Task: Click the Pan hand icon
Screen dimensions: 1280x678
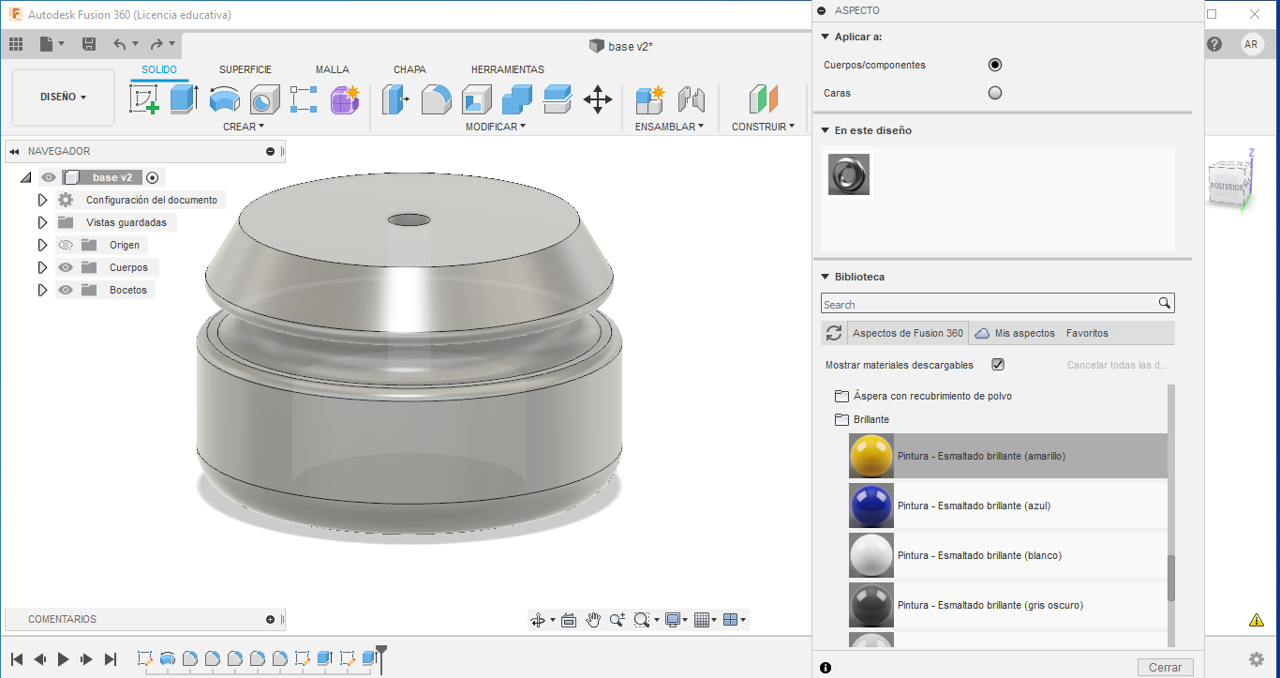Action: pyautogui.click(x=593, y=620)
